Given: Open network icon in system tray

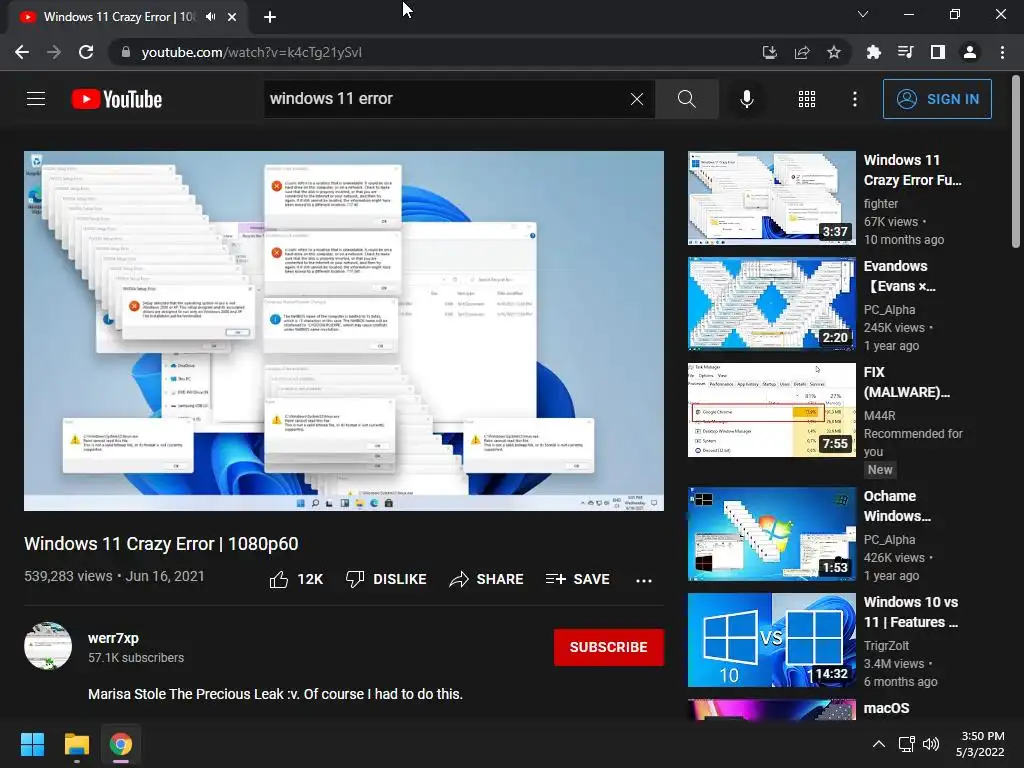Looking at the screenshot, I should point(906,744).
